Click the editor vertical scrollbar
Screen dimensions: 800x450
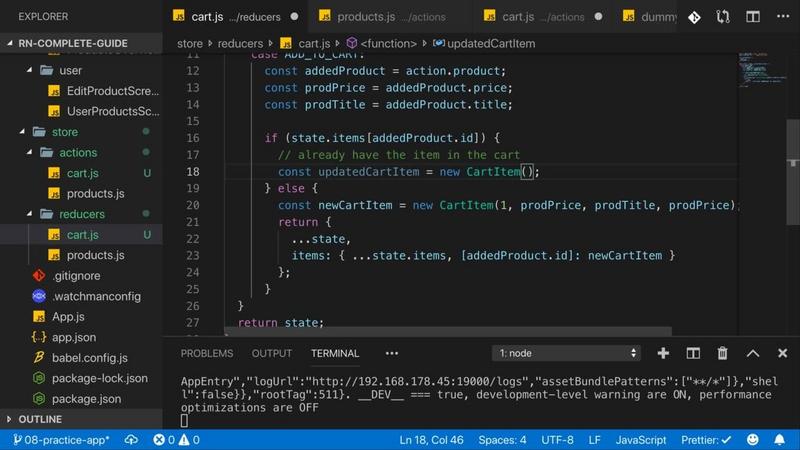pyautogui.click(x=793, y=172)
